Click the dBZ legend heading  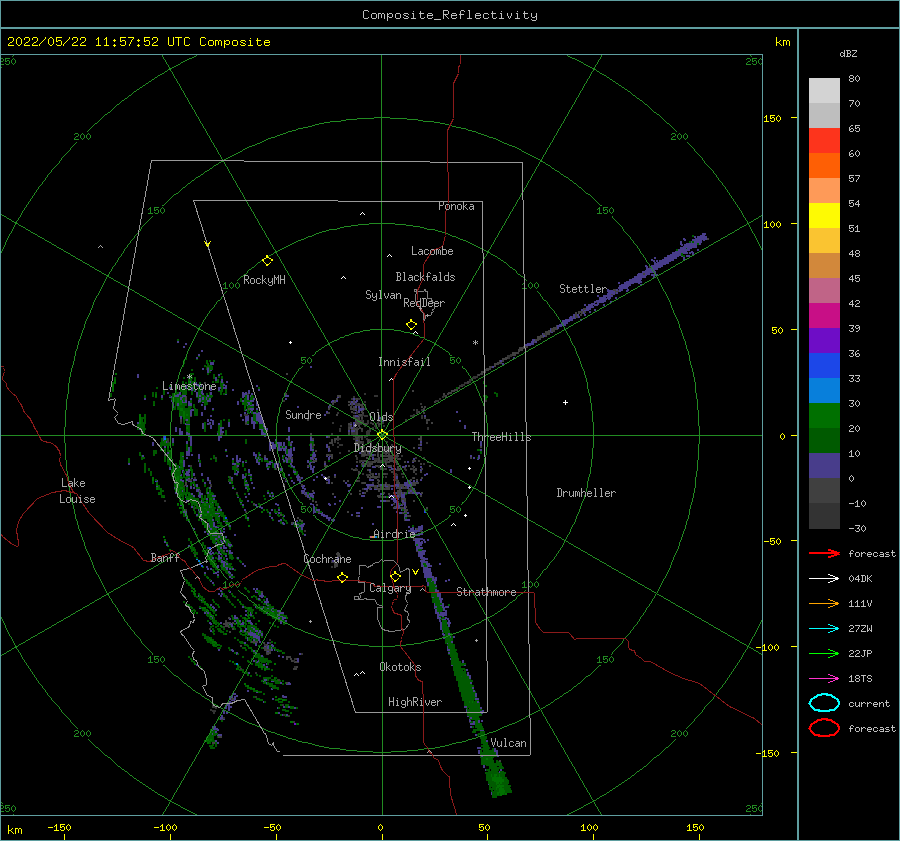pos(848,53)
